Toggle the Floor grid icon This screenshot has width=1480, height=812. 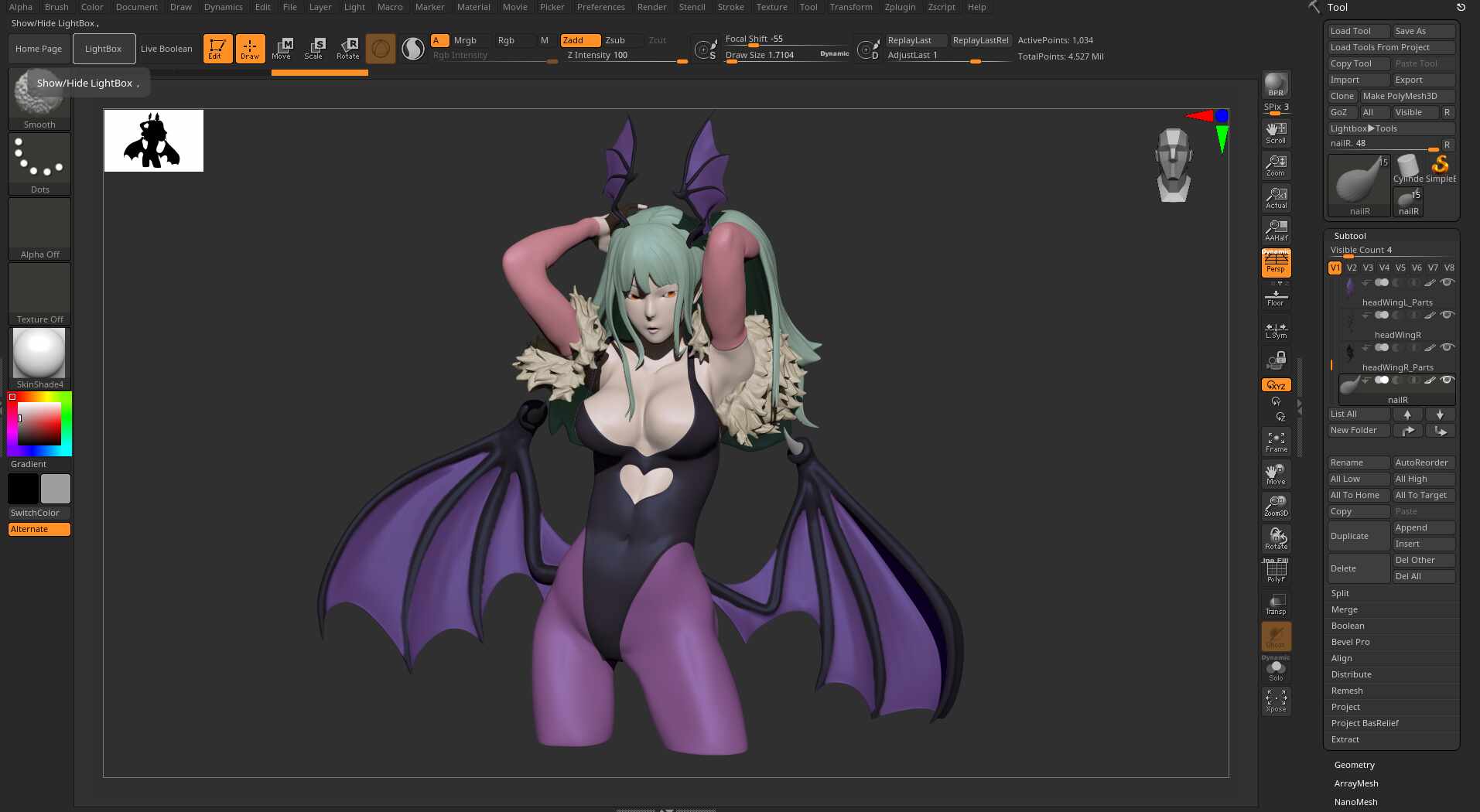click(x=1276, y=296)
